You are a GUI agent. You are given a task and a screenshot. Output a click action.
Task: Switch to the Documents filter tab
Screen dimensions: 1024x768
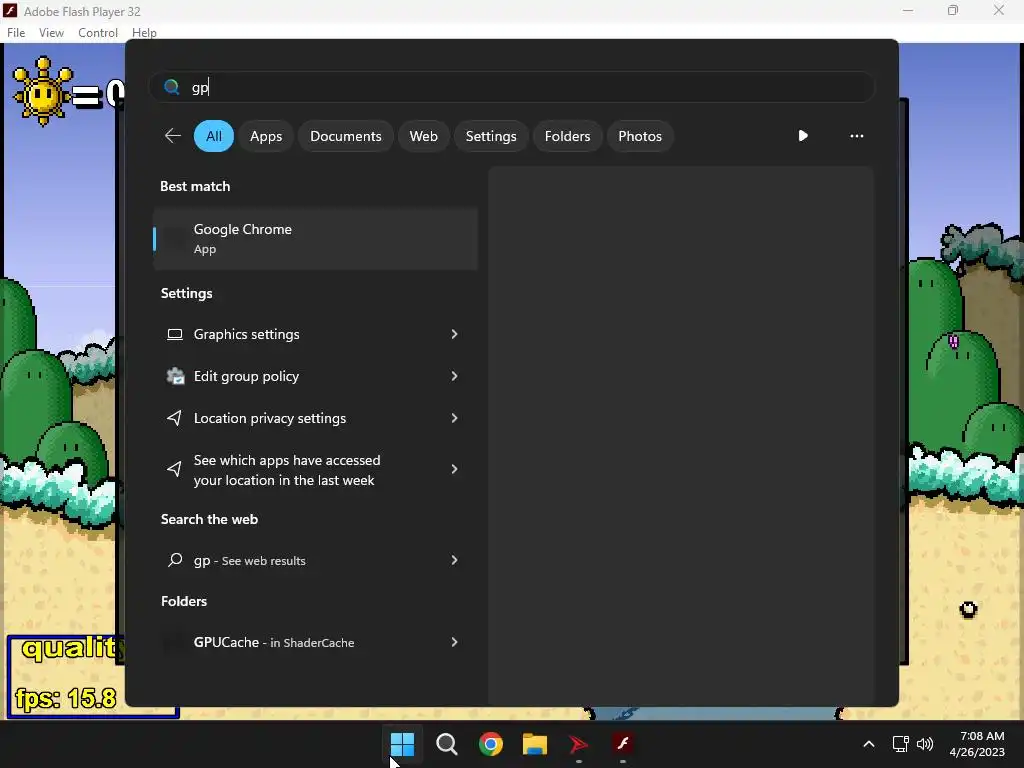click(345, 136)
